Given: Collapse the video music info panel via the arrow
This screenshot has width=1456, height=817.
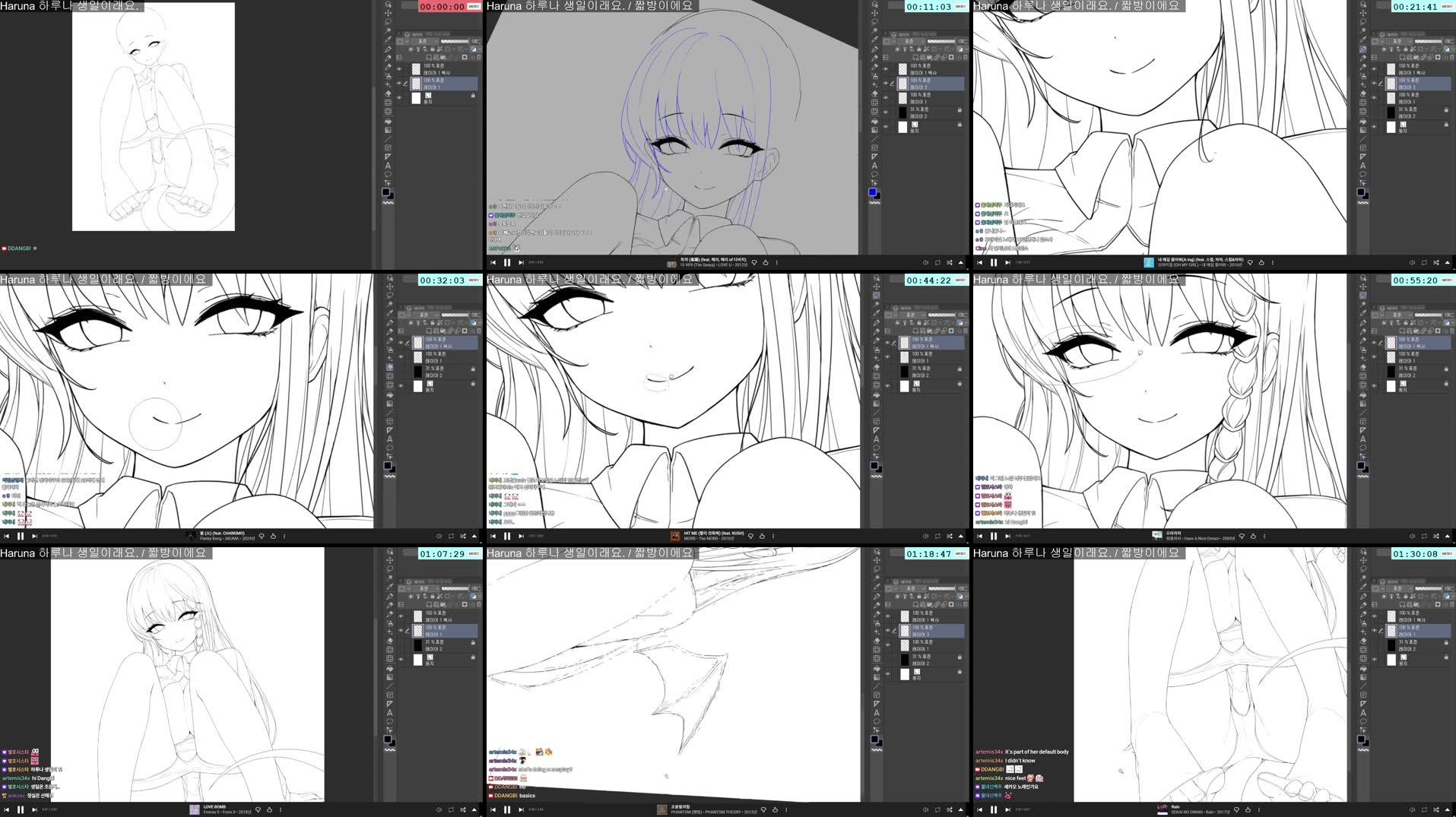Looking at the screenshot, I should pos(960,262).
